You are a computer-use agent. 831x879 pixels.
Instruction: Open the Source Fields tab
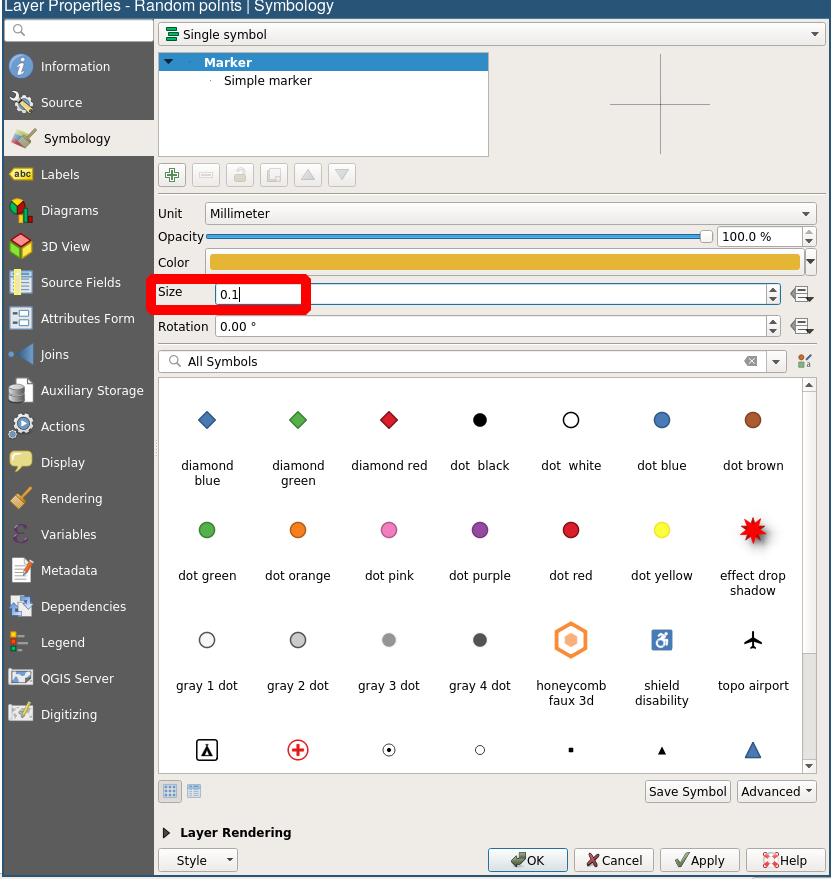(80, 283)
